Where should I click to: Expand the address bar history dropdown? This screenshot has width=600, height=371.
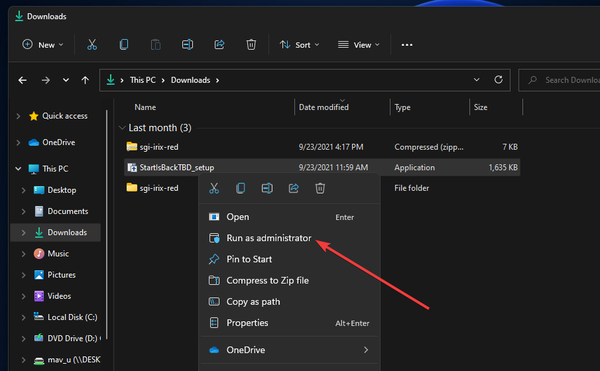pyautogui.click(x=476, y=80)
